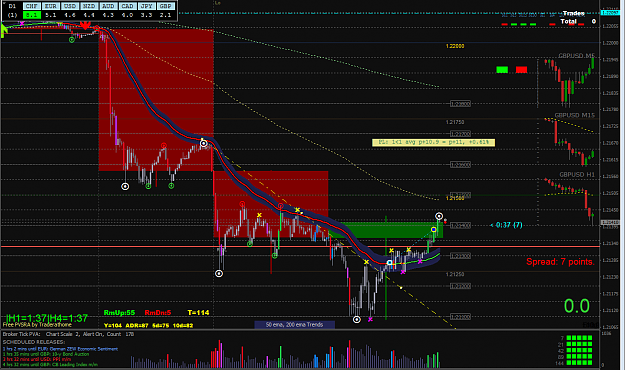Click the blue-and-yellow circle marker near latest candles
This screenshot has width=625, height=370.
[x=434, y=230]
